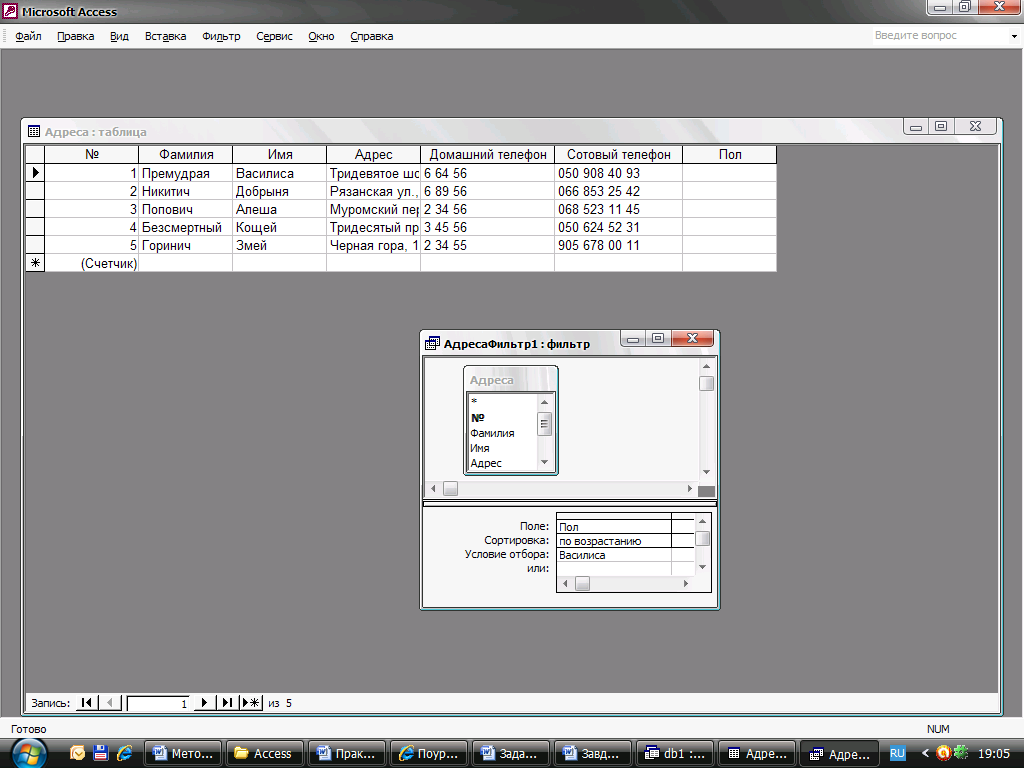Click the empty 'или' criteria cell

(613, 569)
